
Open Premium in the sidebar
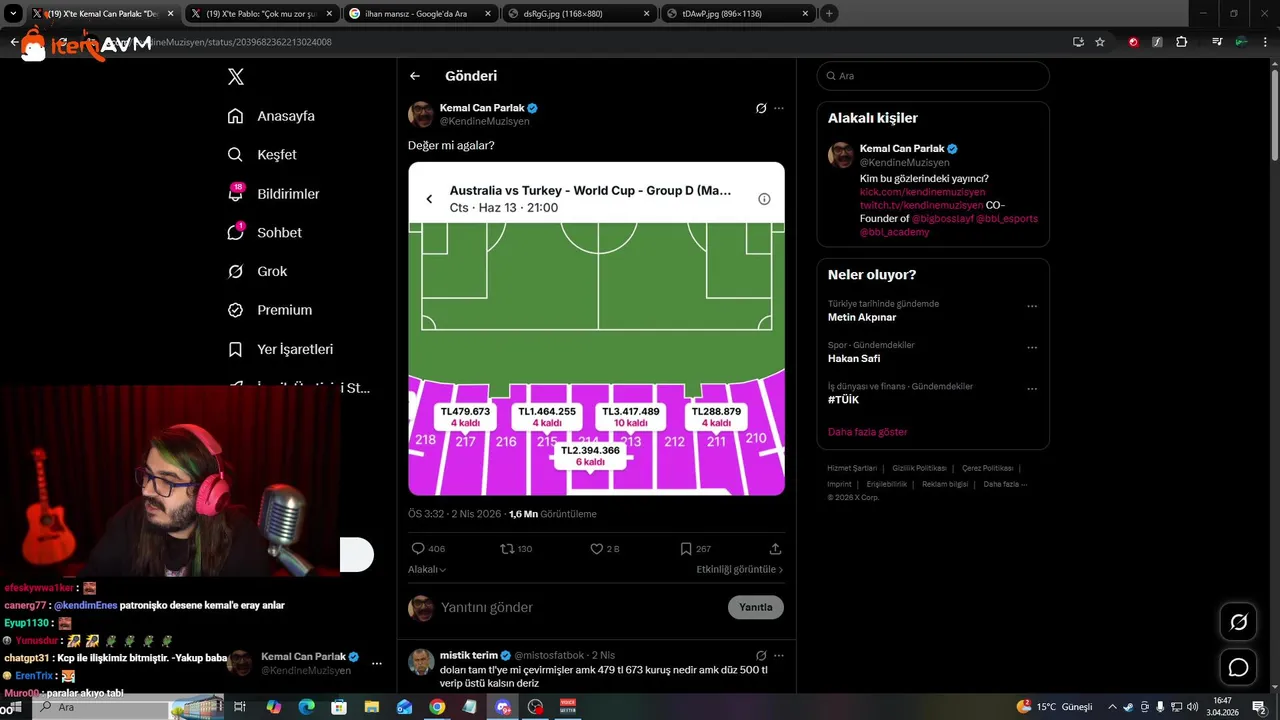click(x=270, y=310)
